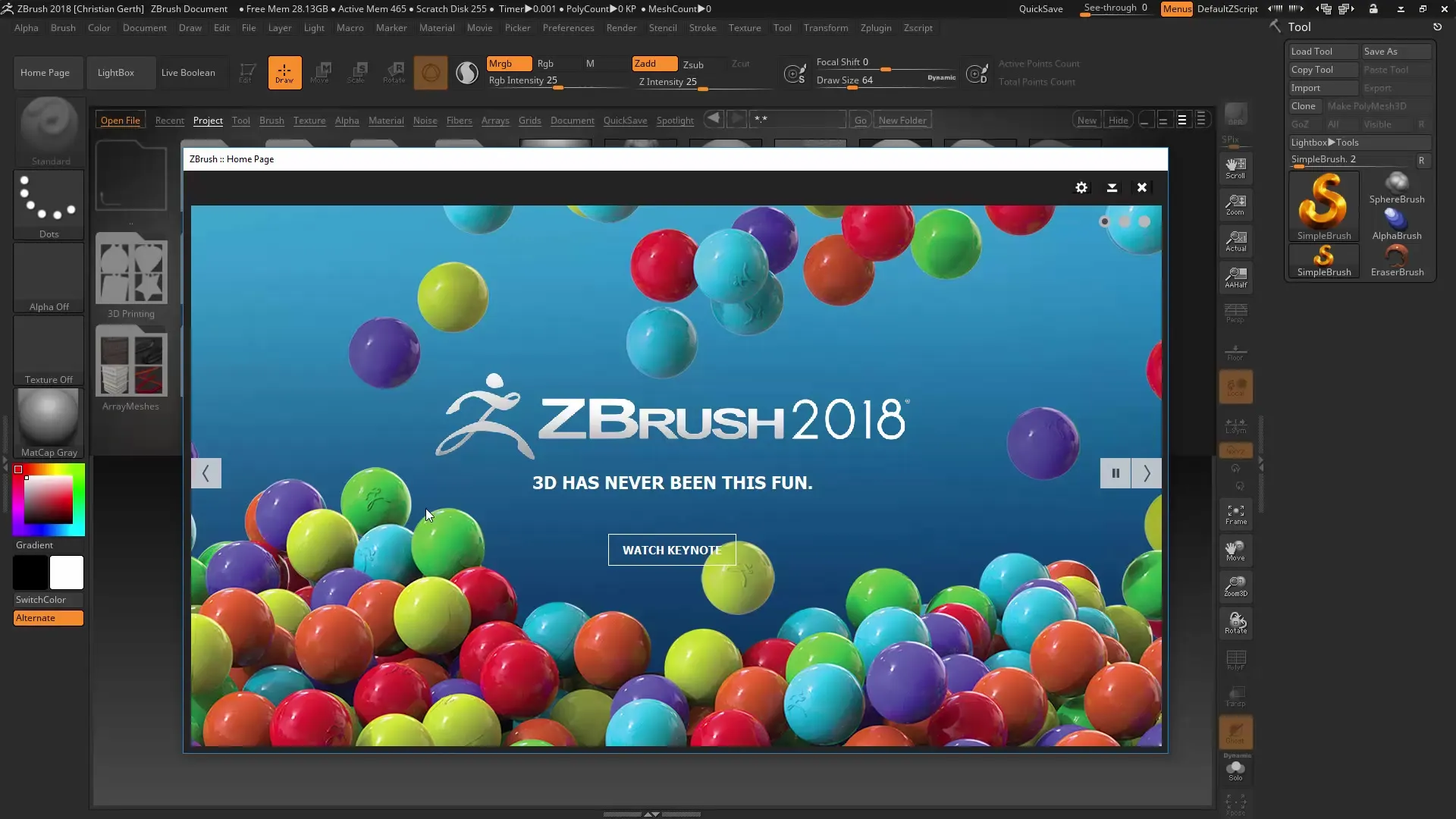Click the Zoom3D icon

click(x=1235, y=587)
